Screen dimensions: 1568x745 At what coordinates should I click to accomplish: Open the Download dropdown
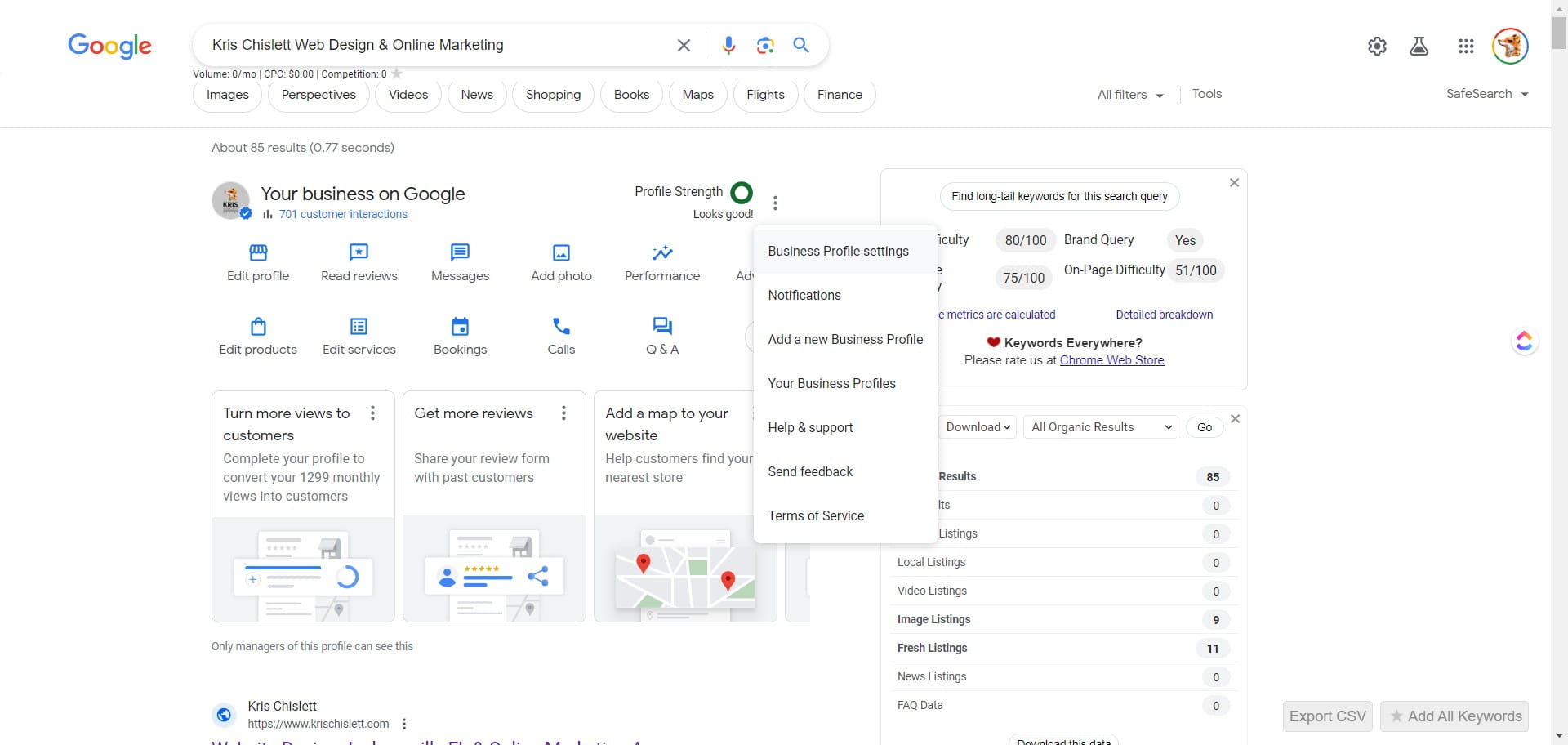tap(978, 427)
